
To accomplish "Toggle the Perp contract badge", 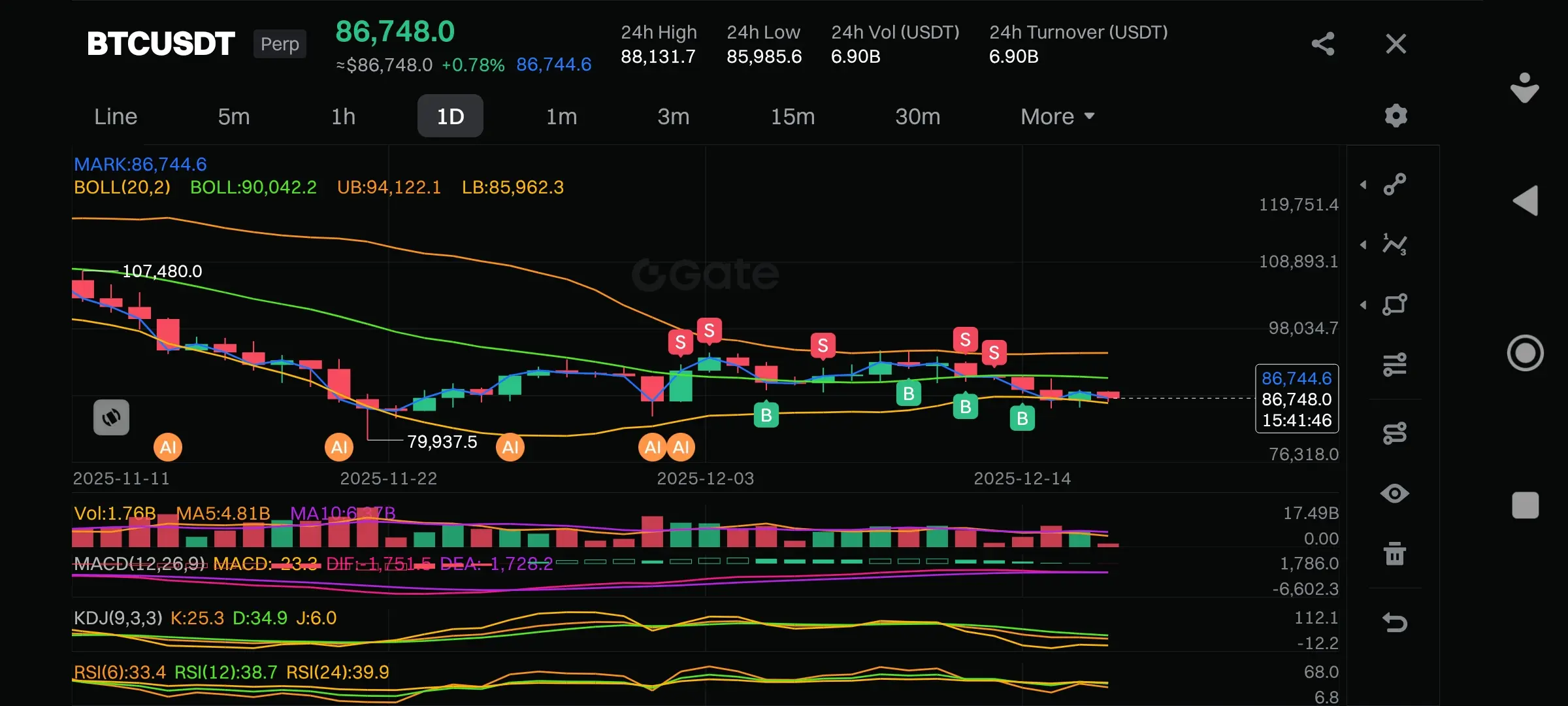I will click(280, 44).
